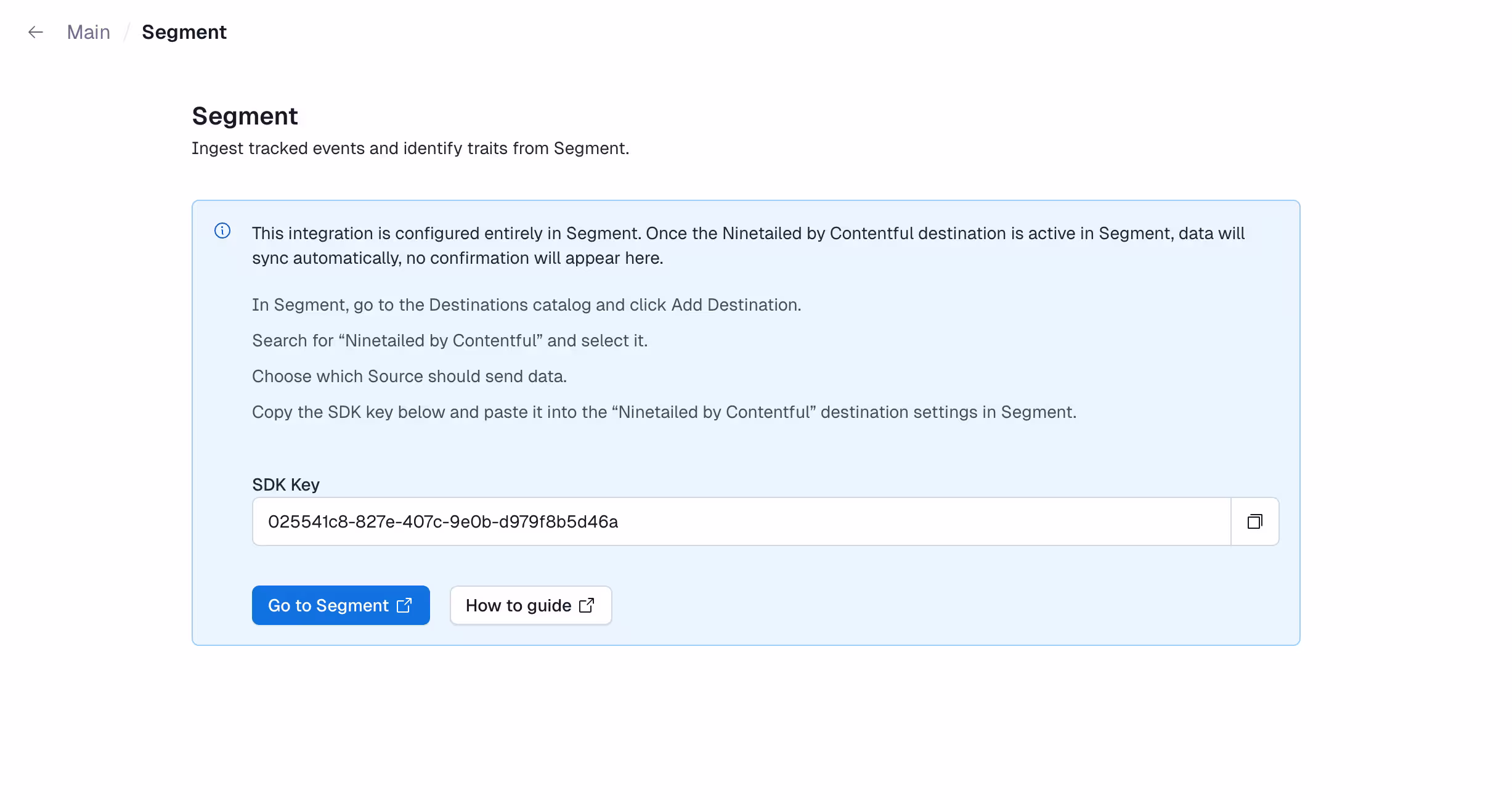Open Go to Segment button
Image resolution: width=1512 pixels, height=800 pixels.
[341, 605]
